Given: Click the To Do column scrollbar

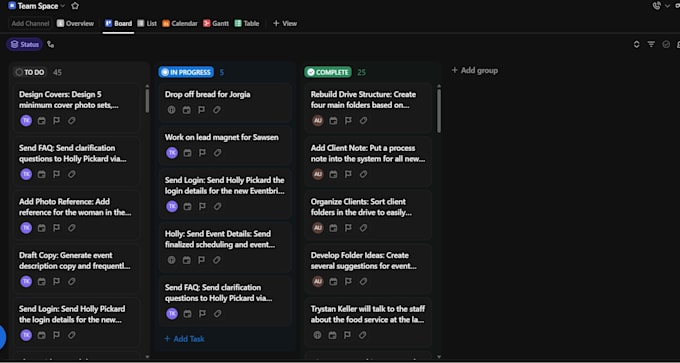Looking at the screenshot, I should coord(147,101).
